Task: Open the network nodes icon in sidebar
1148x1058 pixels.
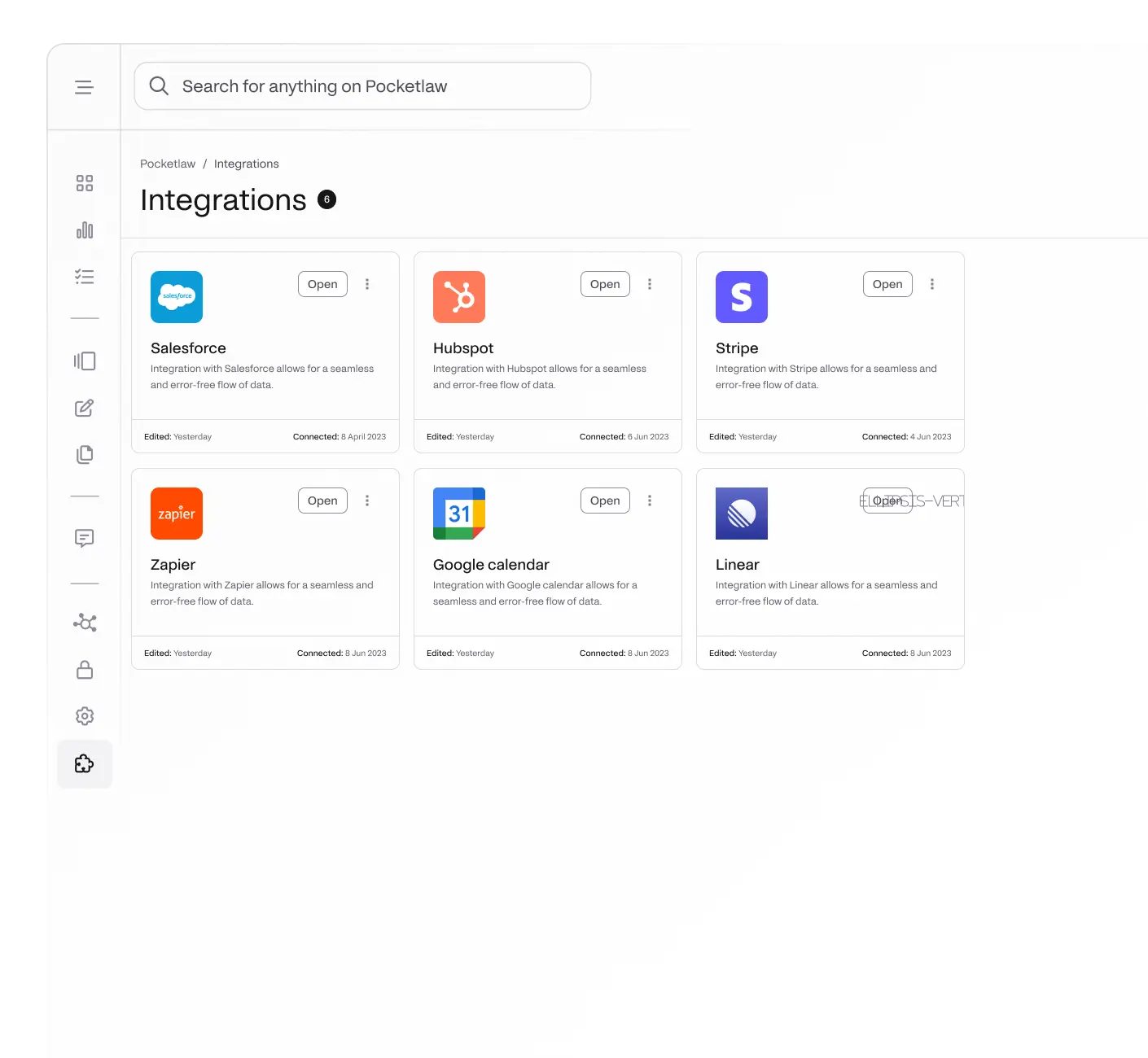Action: click(85, 623)
